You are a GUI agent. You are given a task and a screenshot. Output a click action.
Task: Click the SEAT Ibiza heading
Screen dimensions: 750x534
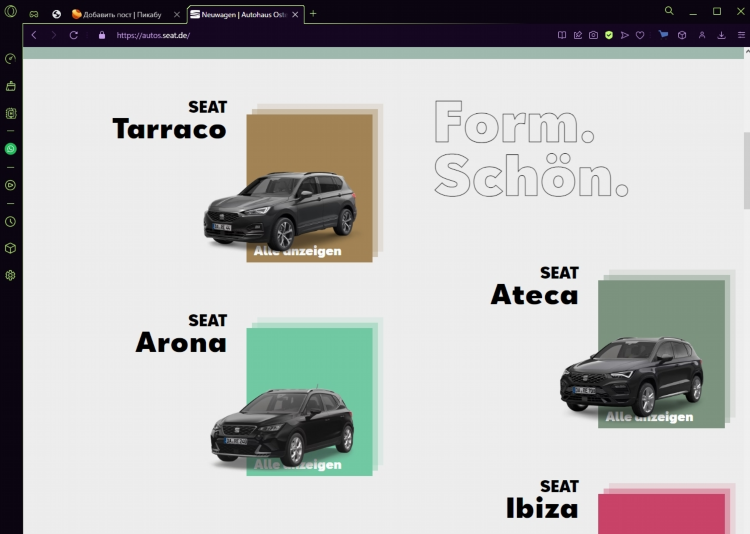(543, 500)
